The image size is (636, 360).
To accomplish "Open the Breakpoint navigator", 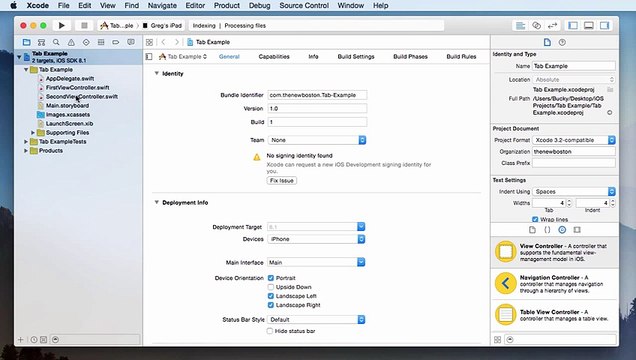I will click(116, 42).
